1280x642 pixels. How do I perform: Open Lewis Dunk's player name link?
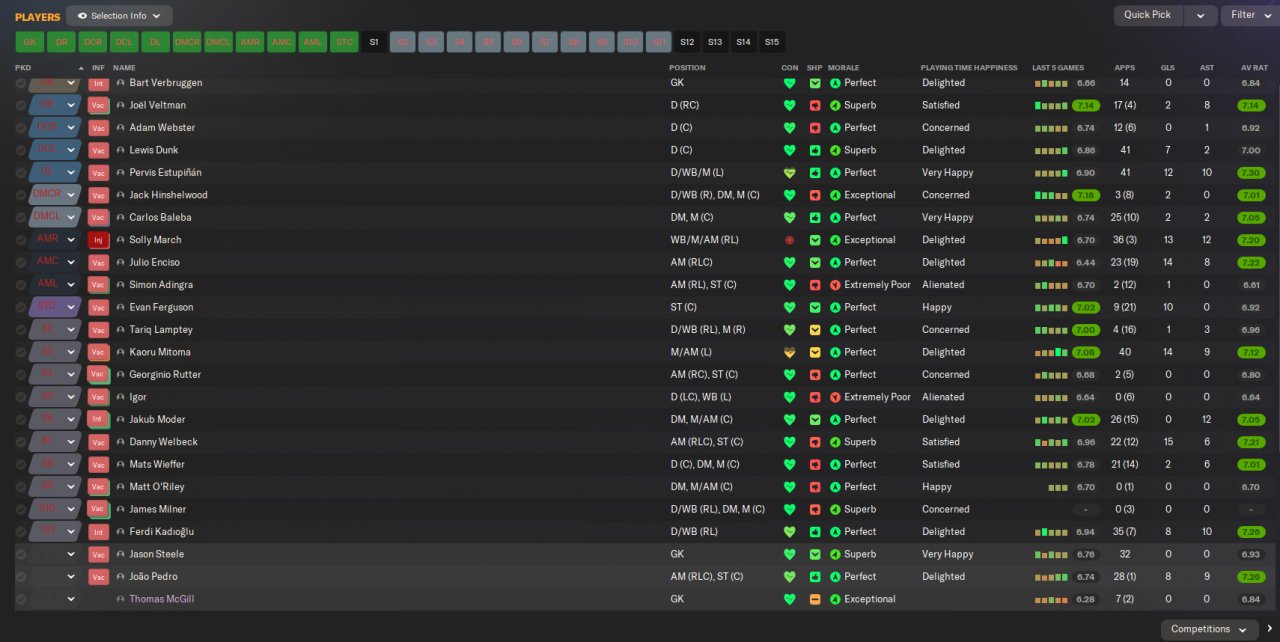tap(154, 150)
